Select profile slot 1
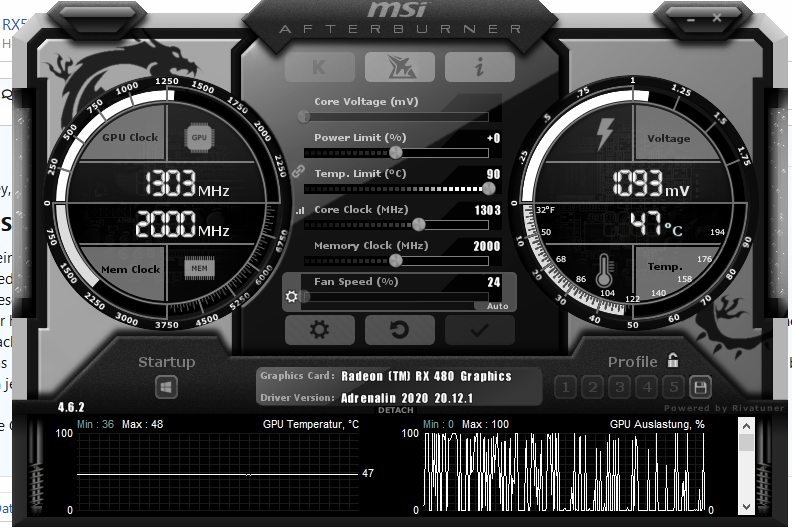The height and width of the screenshot is (528, 792). pos(566,388)
